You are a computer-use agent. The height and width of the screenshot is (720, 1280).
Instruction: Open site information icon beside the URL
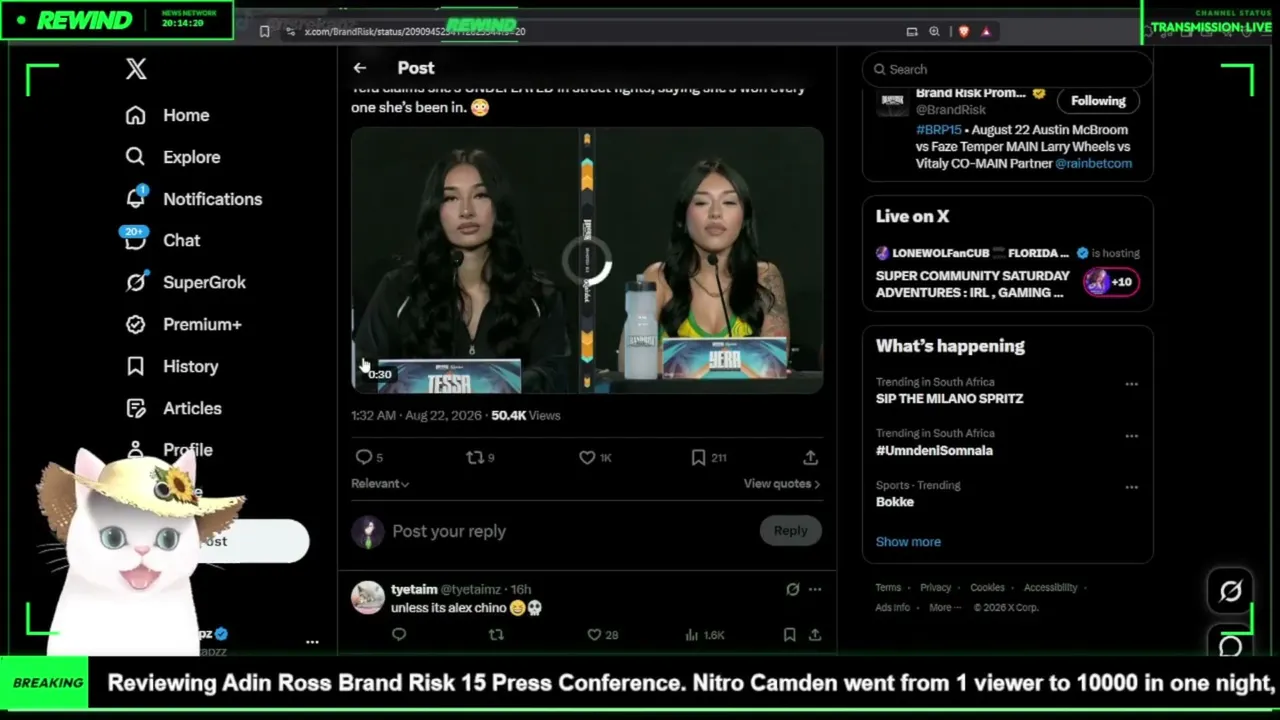290,31
